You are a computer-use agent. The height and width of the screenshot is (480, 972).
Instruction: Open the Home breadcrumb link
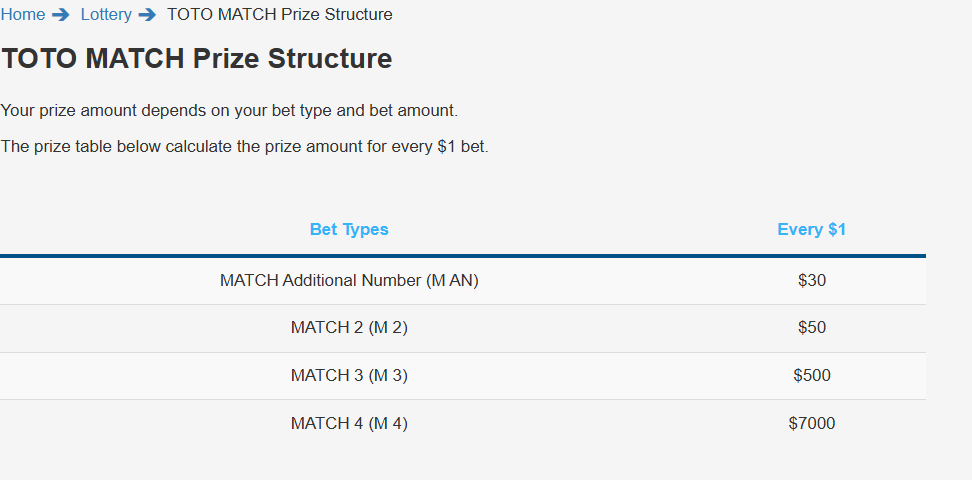click(x=23, y=14)
